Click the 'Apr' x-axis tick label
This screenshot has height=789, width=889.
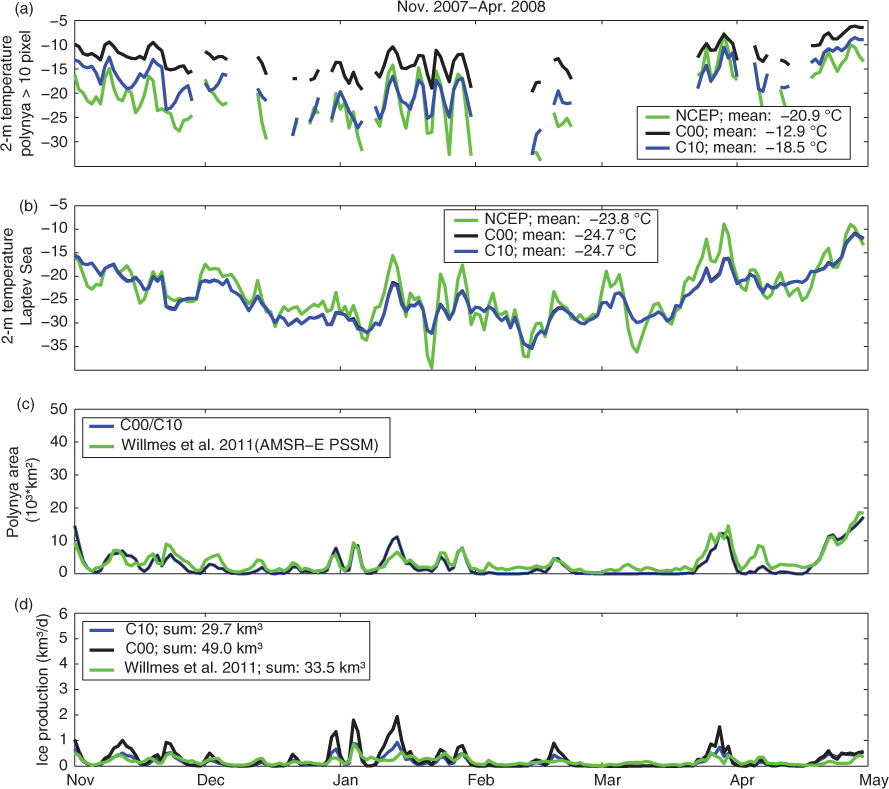pyautogui.click(x=742, y=780)
